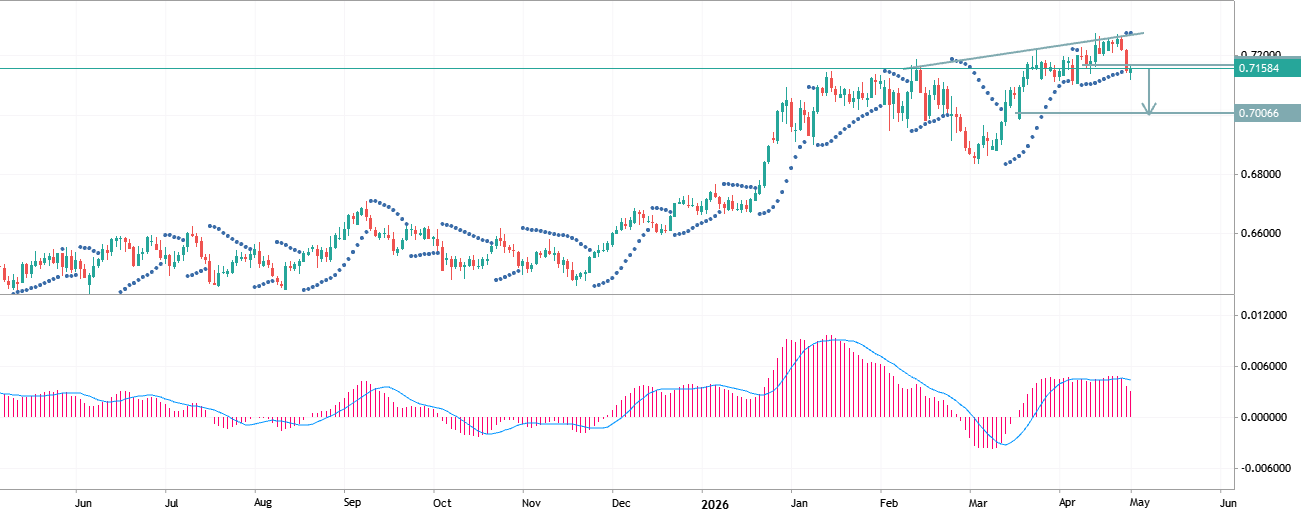Click the 0.70066 target price label

(1267, 113)
